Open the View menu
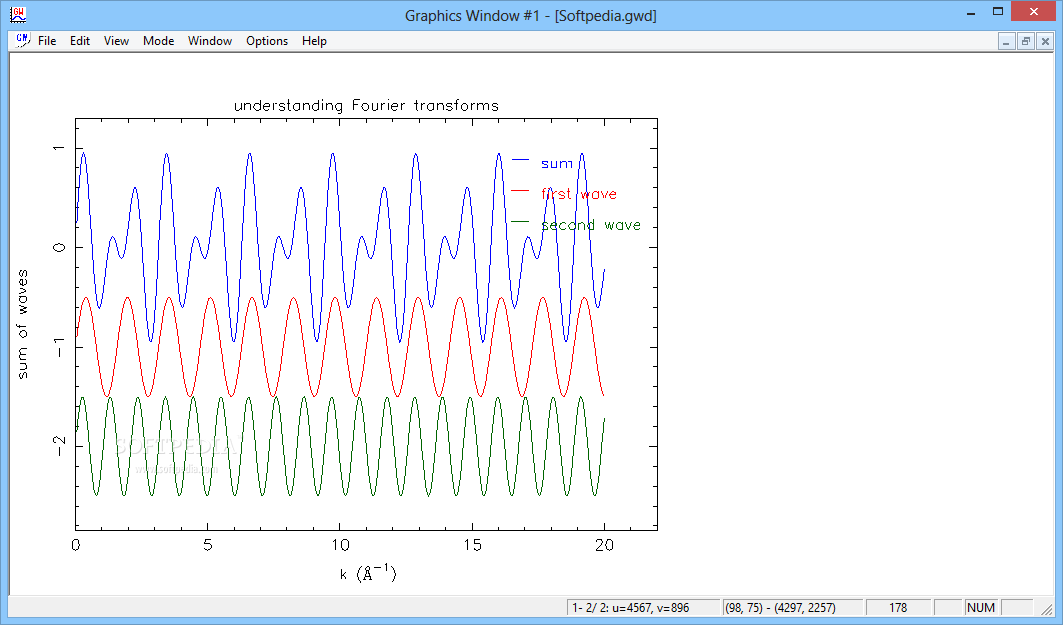Image resolution: width=1063 pixels, height=625 pixels. [116, 41]
